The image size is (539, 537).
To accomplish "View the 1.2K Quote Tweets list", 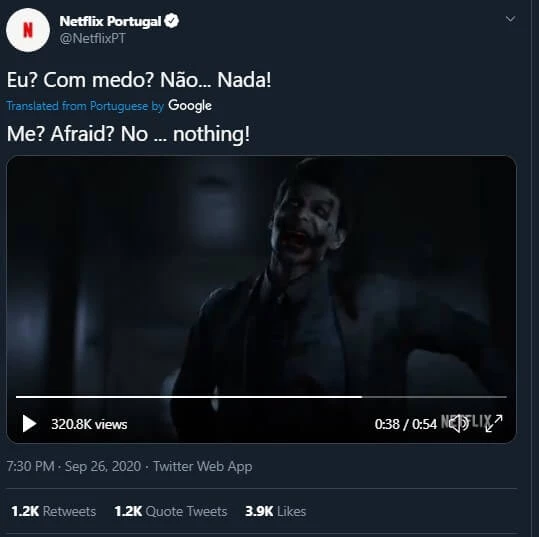I will click(x=171, y=511).
